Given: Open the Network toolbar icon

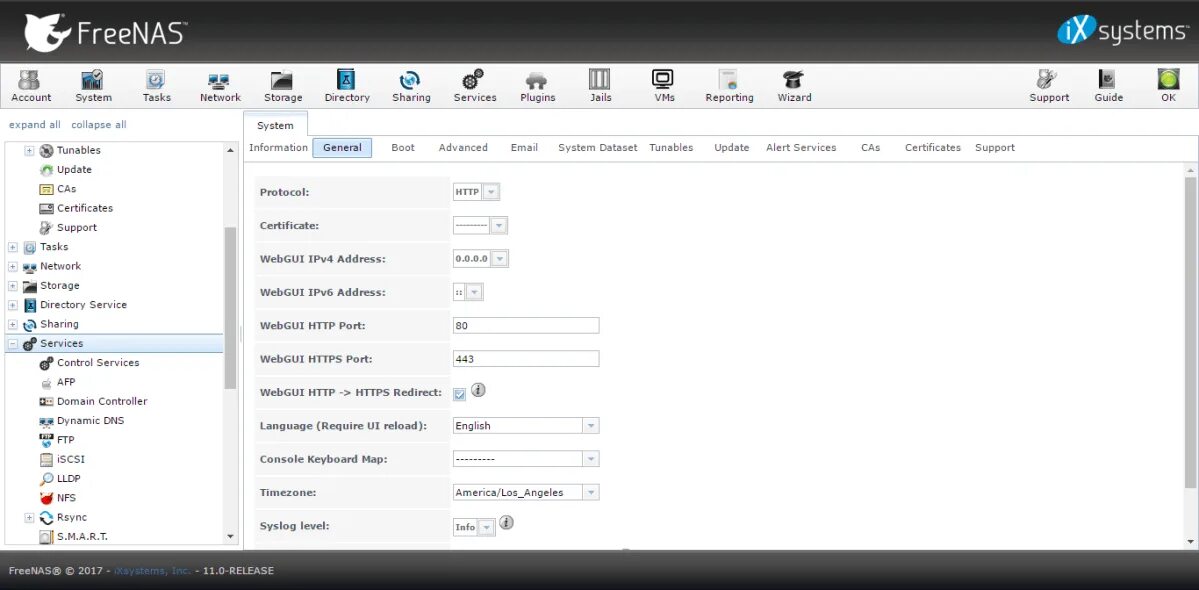Looking at the screenshot, I should (x=220, y=86).
